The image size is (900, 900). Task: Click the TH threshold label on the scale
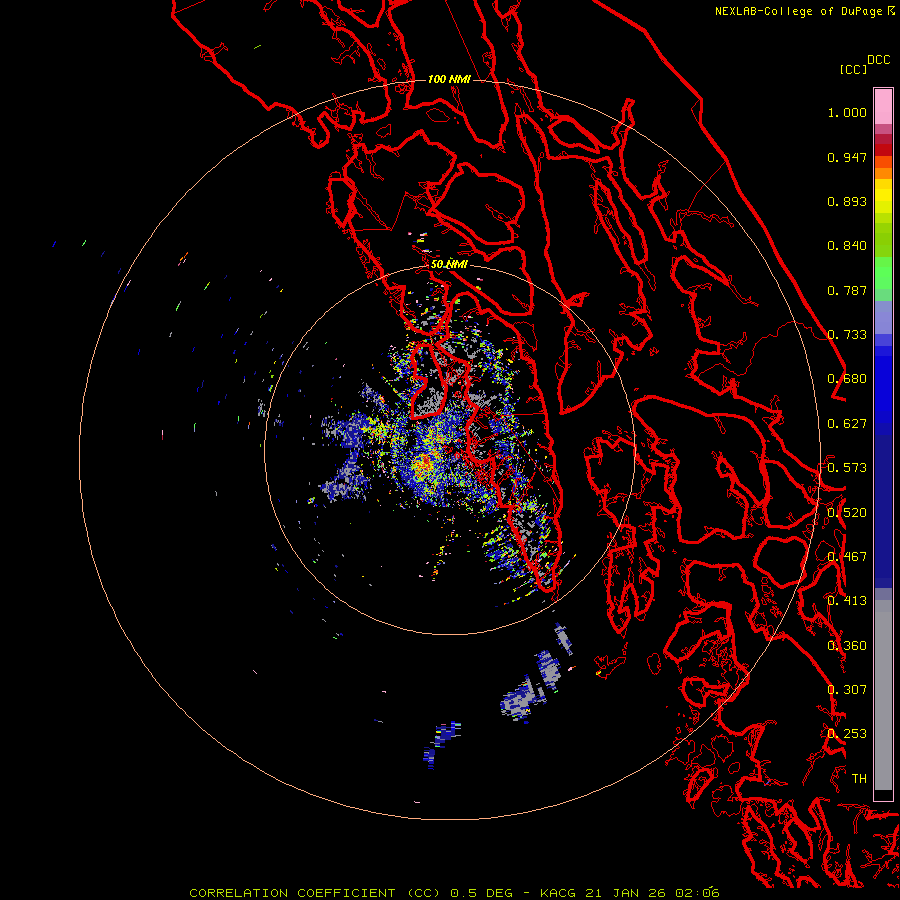coord(859,779)
